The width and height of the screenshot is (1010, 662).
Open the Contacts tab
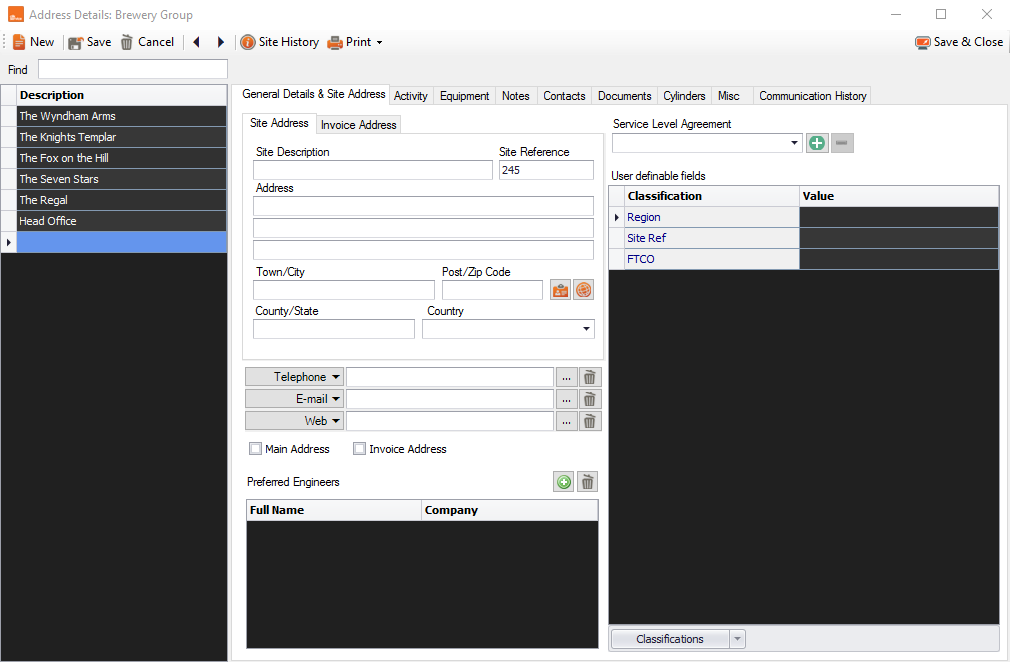point(564,96)
